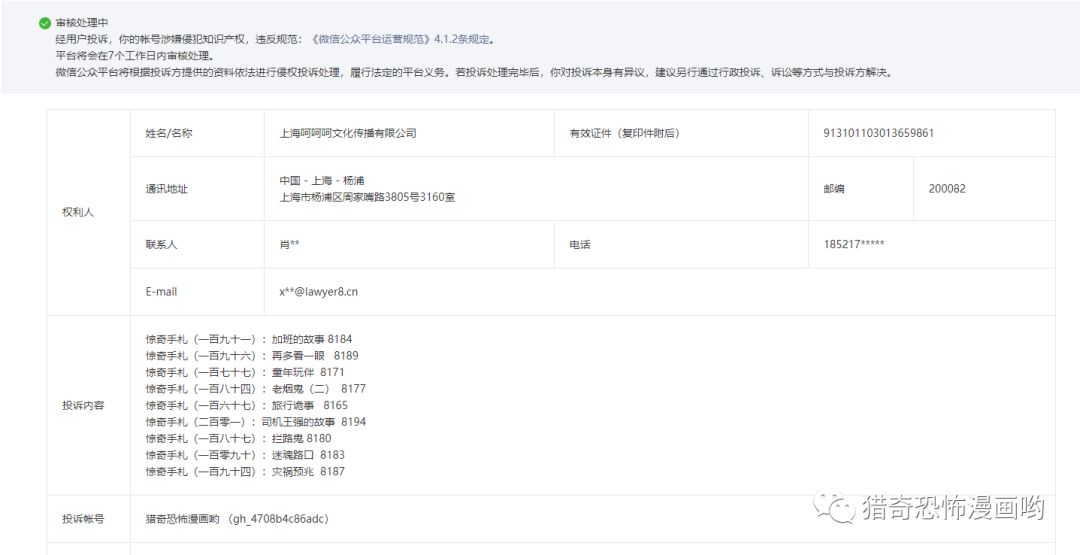Screen dimensions: 1080x555
Task: Select the account 猎奇恐怖漫画哟 (gh_4708b4c86adc)
Action: point(237,519)
